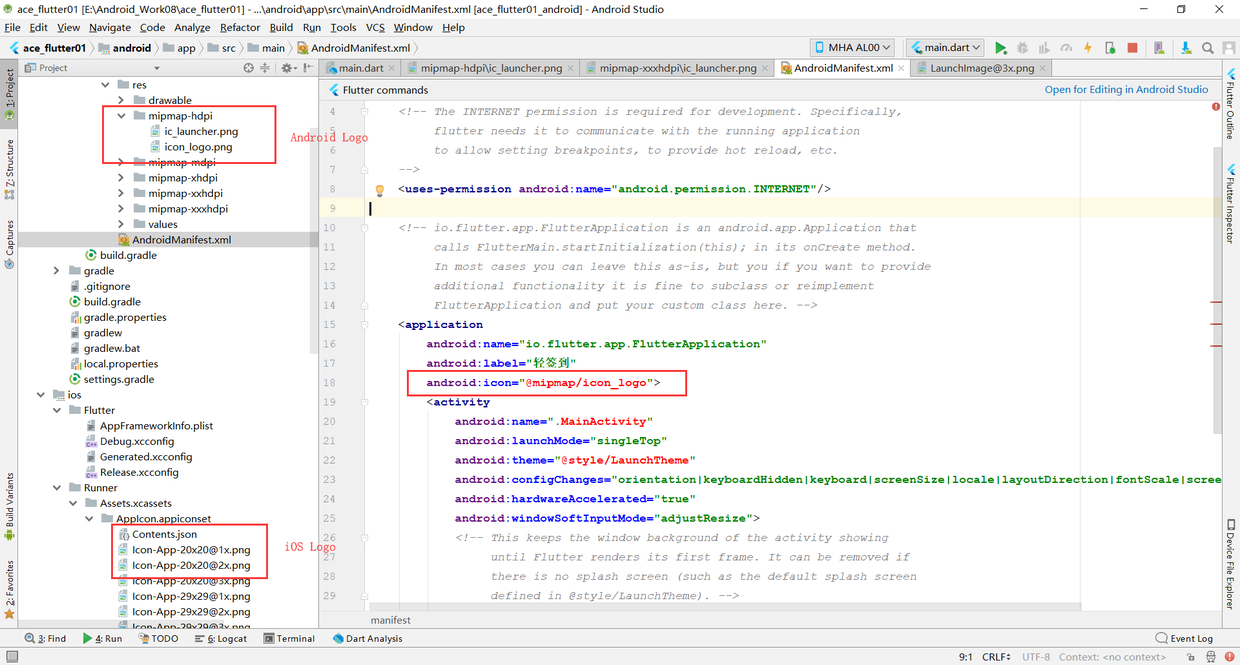Stop the running app with red square

(1132, 48)
